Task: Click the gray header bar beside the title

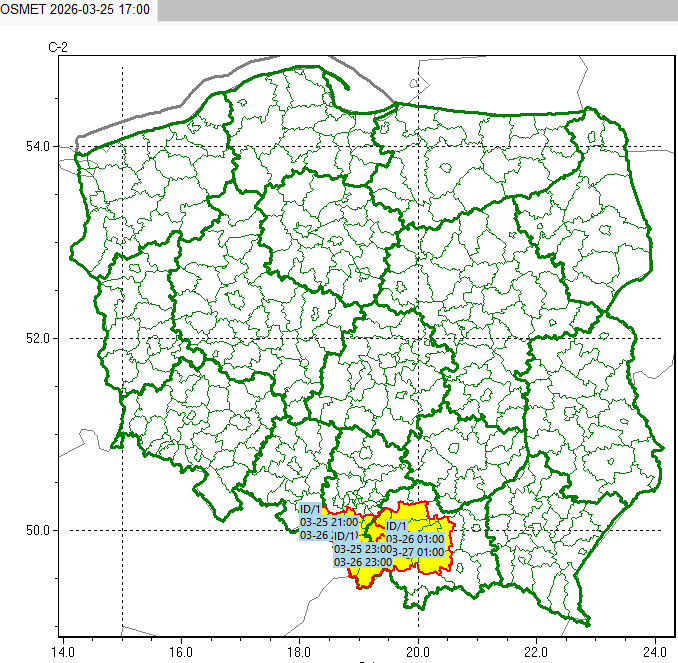Action: (417, 10)
